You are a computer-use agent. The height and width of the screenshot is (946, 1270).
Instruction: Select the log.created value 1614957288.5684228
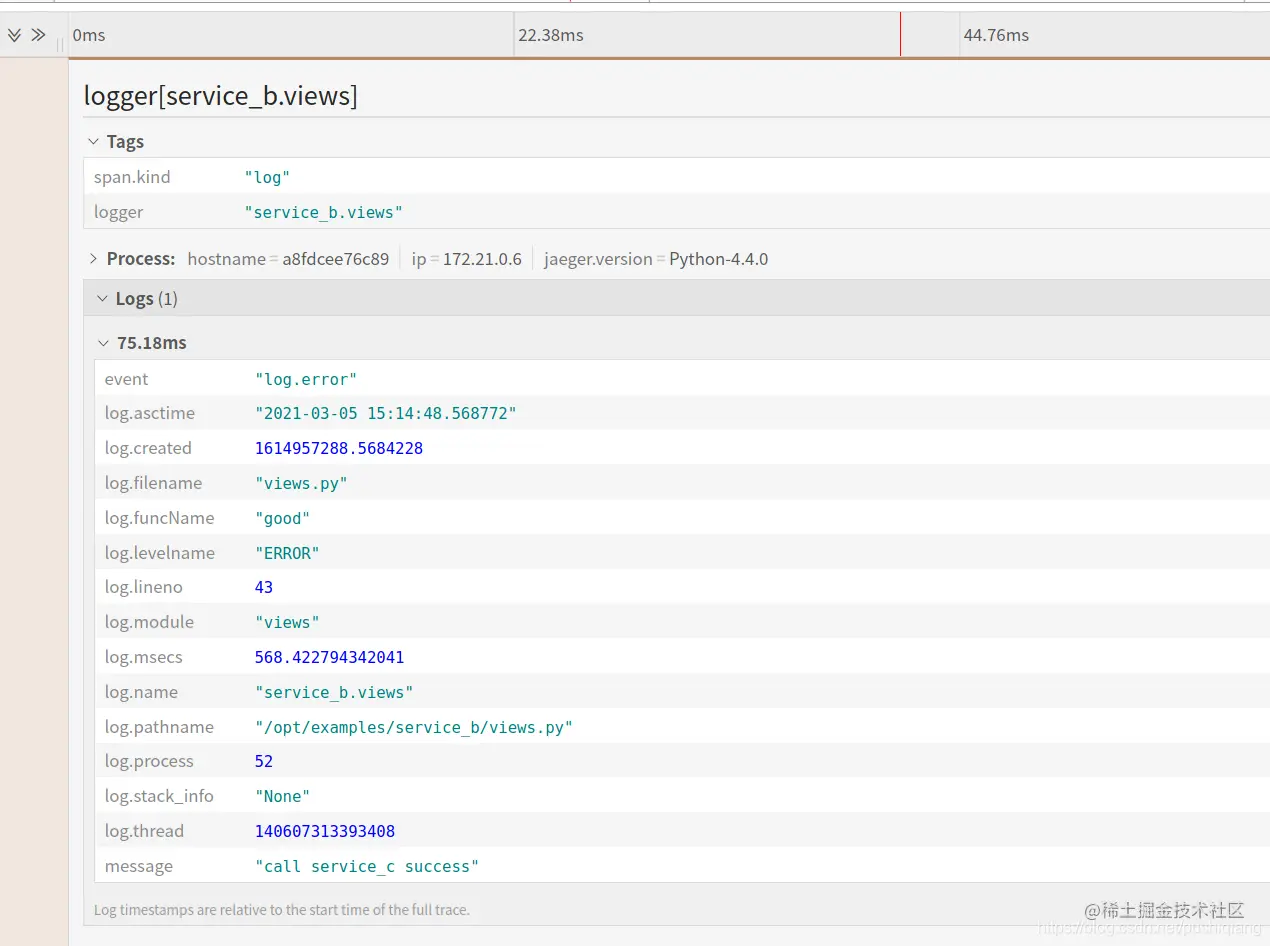click(x=339, y=449)
